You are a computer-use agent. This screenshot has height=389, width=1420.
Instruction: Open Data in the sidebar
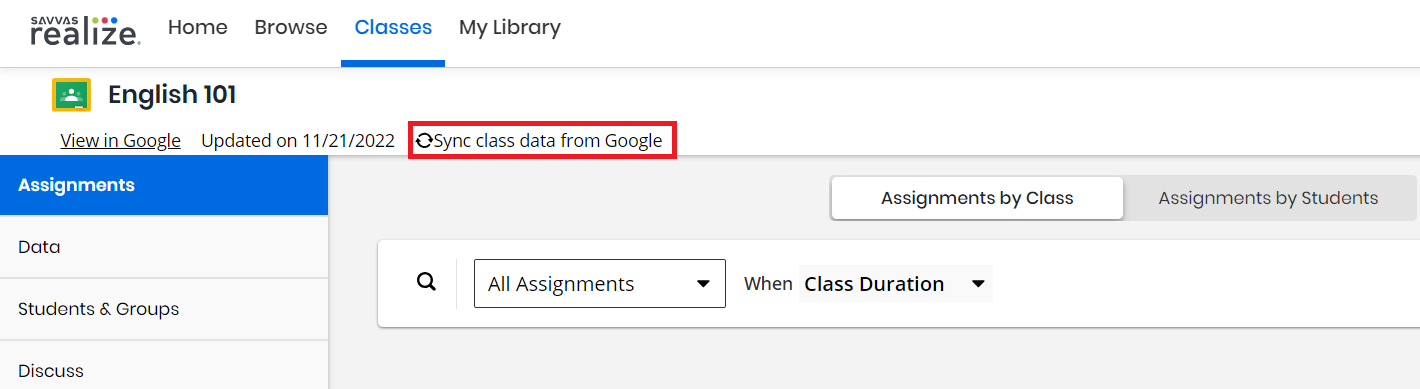[x=164, y=247]
